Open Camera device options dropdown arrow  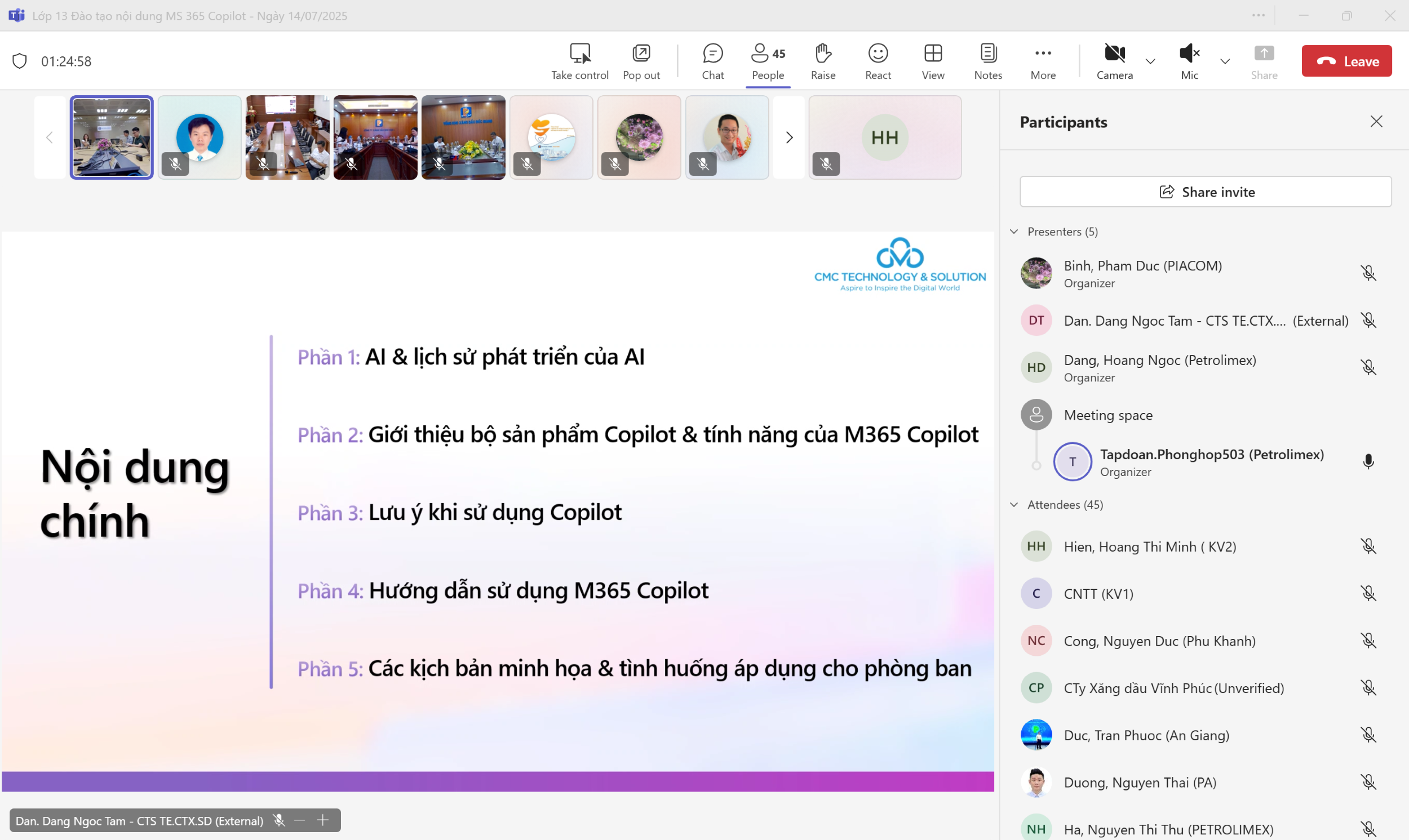1150,61
